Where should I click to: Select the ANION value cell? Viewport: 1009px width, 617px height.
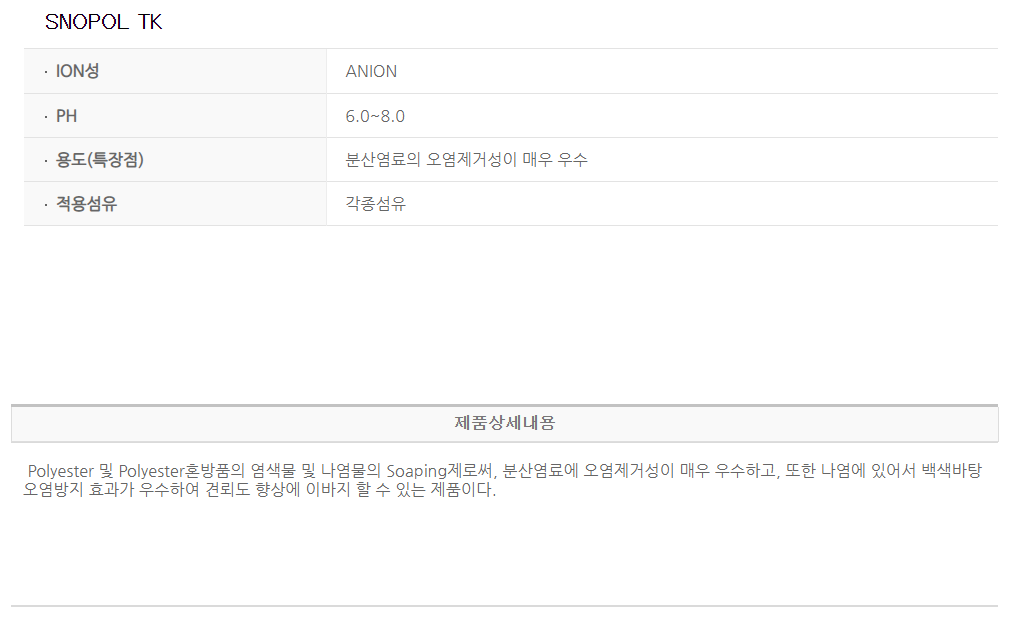371,71
